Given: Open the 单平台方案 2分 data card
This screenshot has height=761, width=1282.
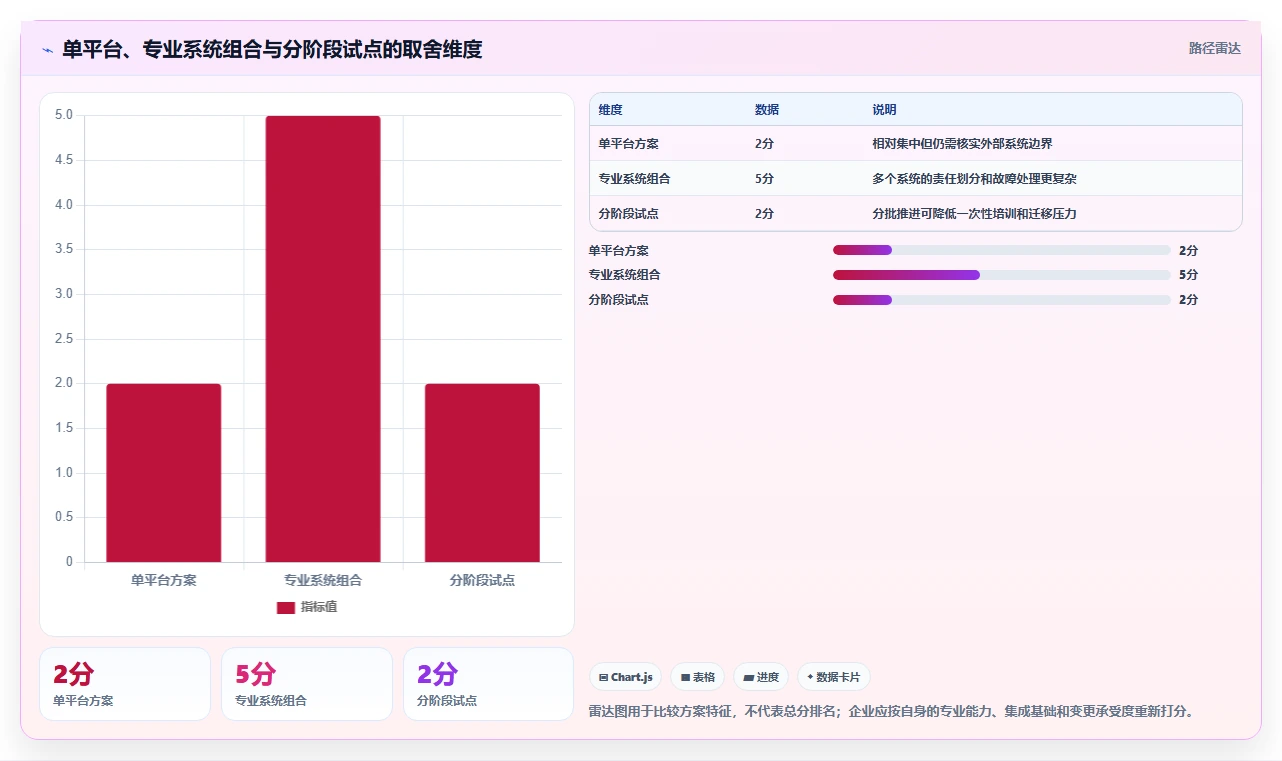Looking at the screenshot, I should pos(125,684).
